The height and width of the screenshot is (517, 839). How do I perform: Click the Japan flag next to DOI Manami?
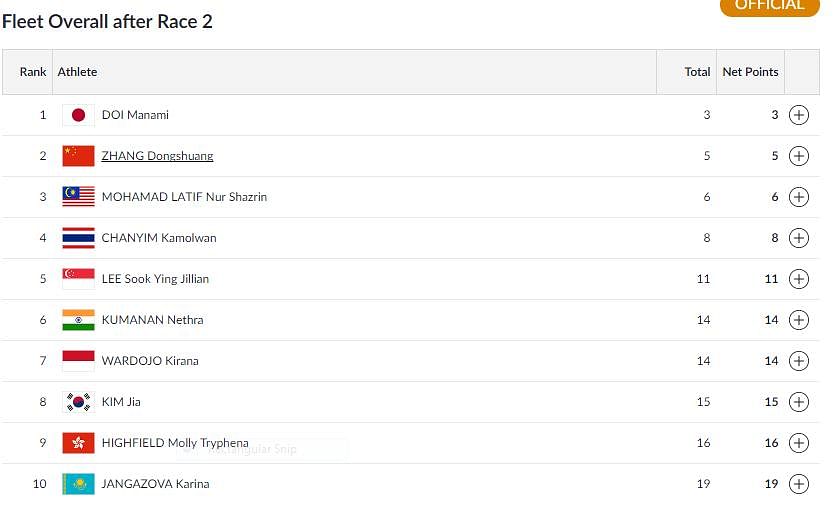(78, 115)
